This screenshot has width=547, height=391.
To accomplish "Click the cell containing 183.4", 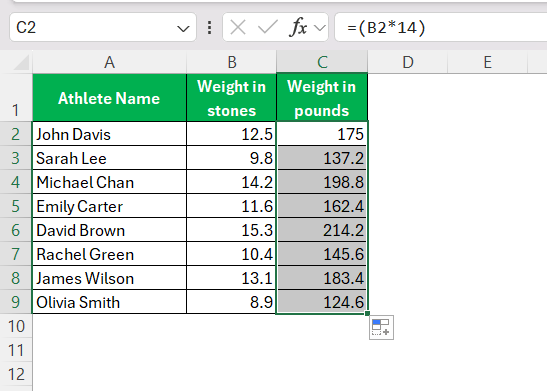I will coord(322,278).
